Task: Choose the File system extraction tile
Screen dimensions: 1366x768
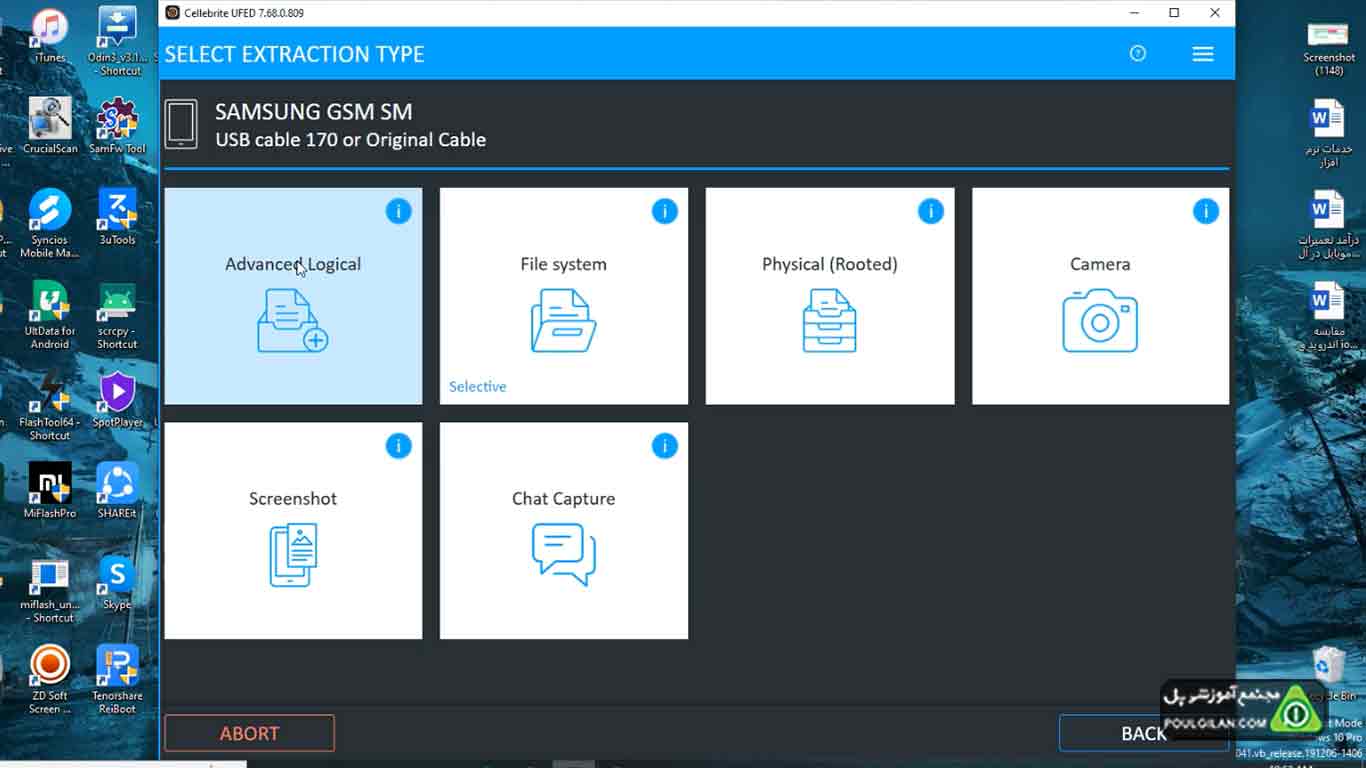Action: coord(564,296)
